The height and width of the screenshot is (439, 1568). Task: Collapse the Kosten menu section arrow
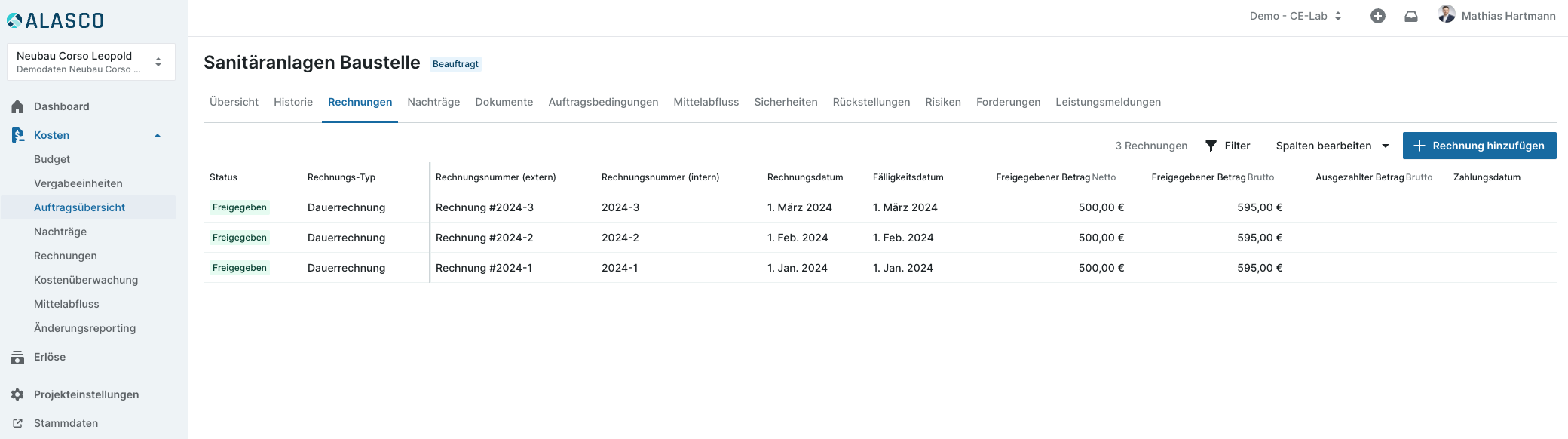158,136
